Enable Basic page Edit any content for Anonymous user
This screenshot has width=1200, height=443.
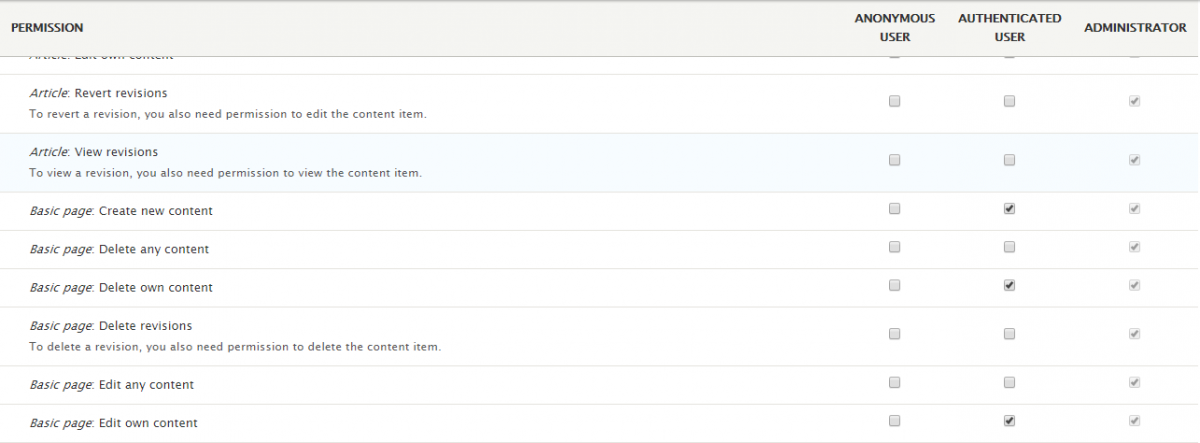[895, 382]
